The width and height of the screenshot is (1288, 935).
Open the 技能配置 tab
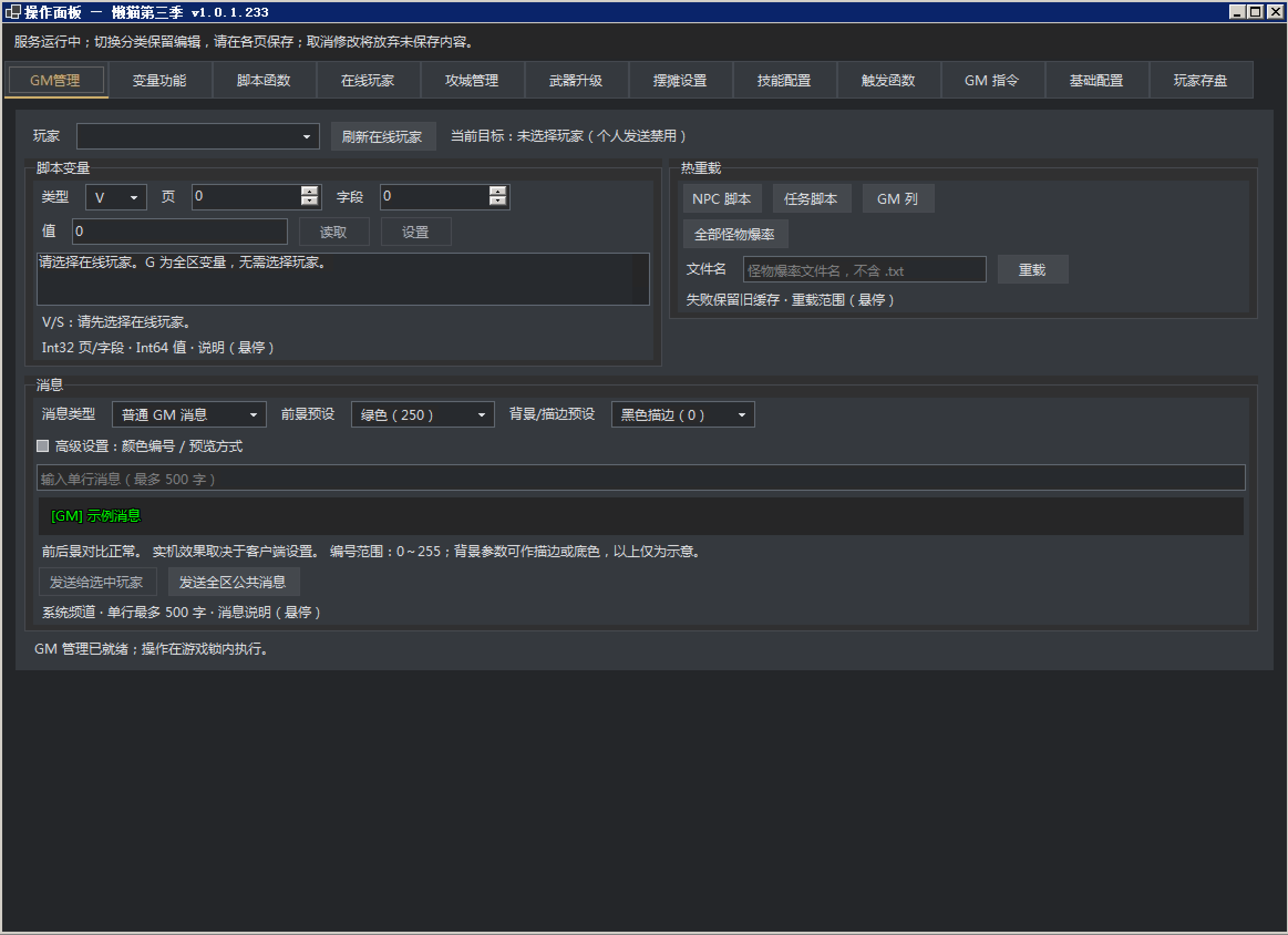(x=784, y=80)
